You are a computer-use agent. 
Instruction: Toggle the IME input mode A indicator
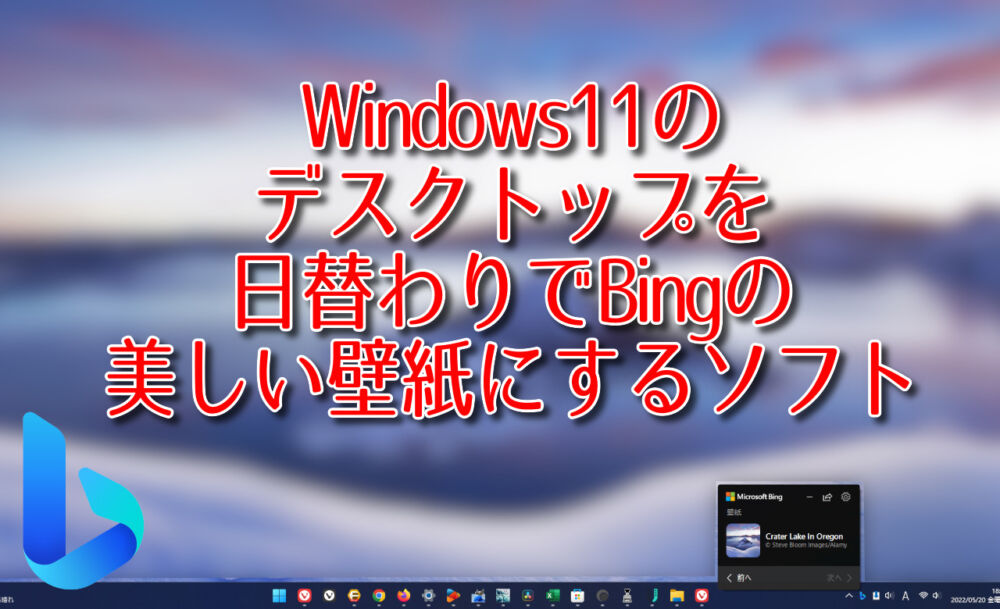906,596
